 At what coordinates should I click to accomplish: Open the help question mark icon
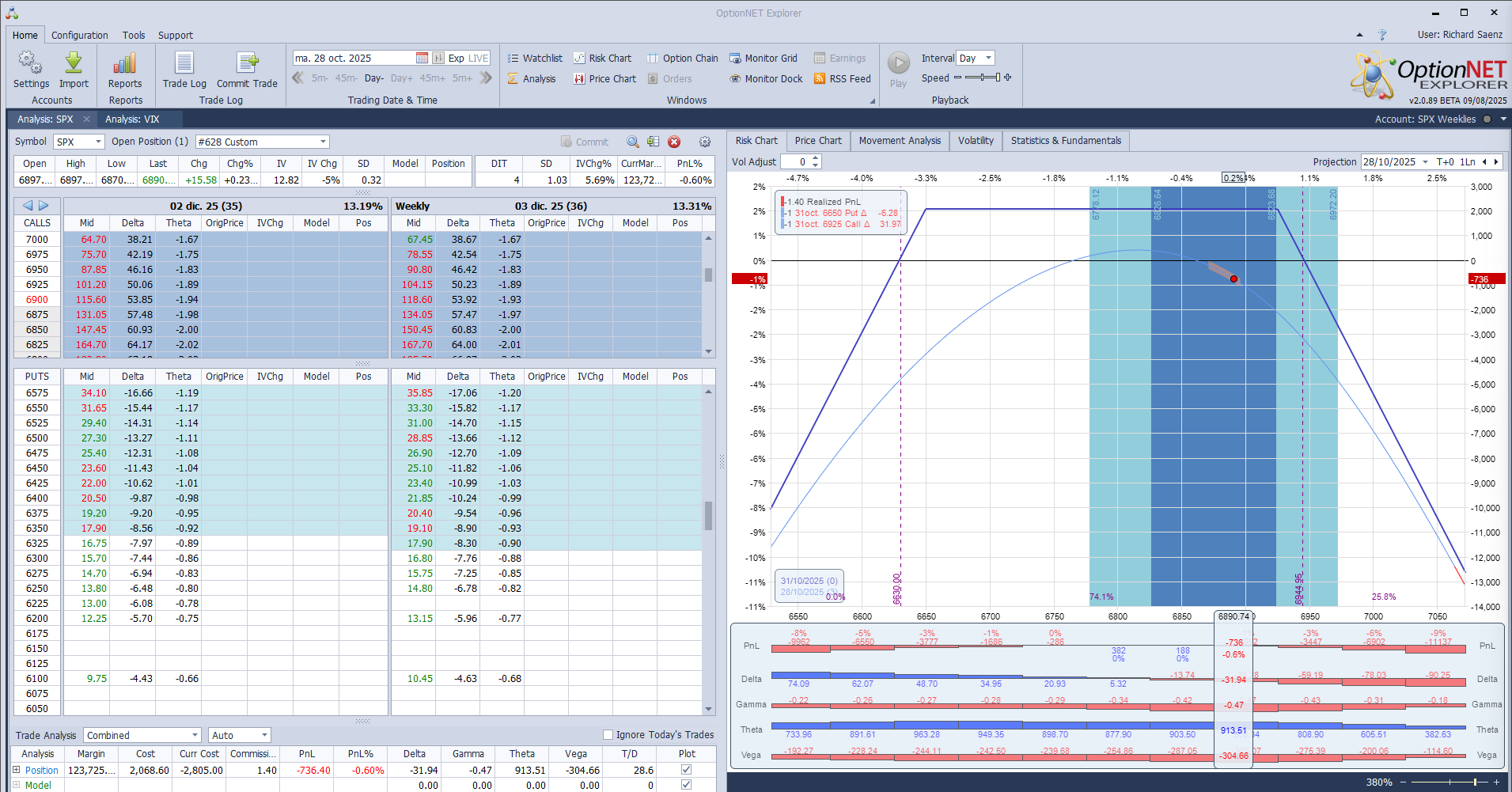[x=1382, y=35]
